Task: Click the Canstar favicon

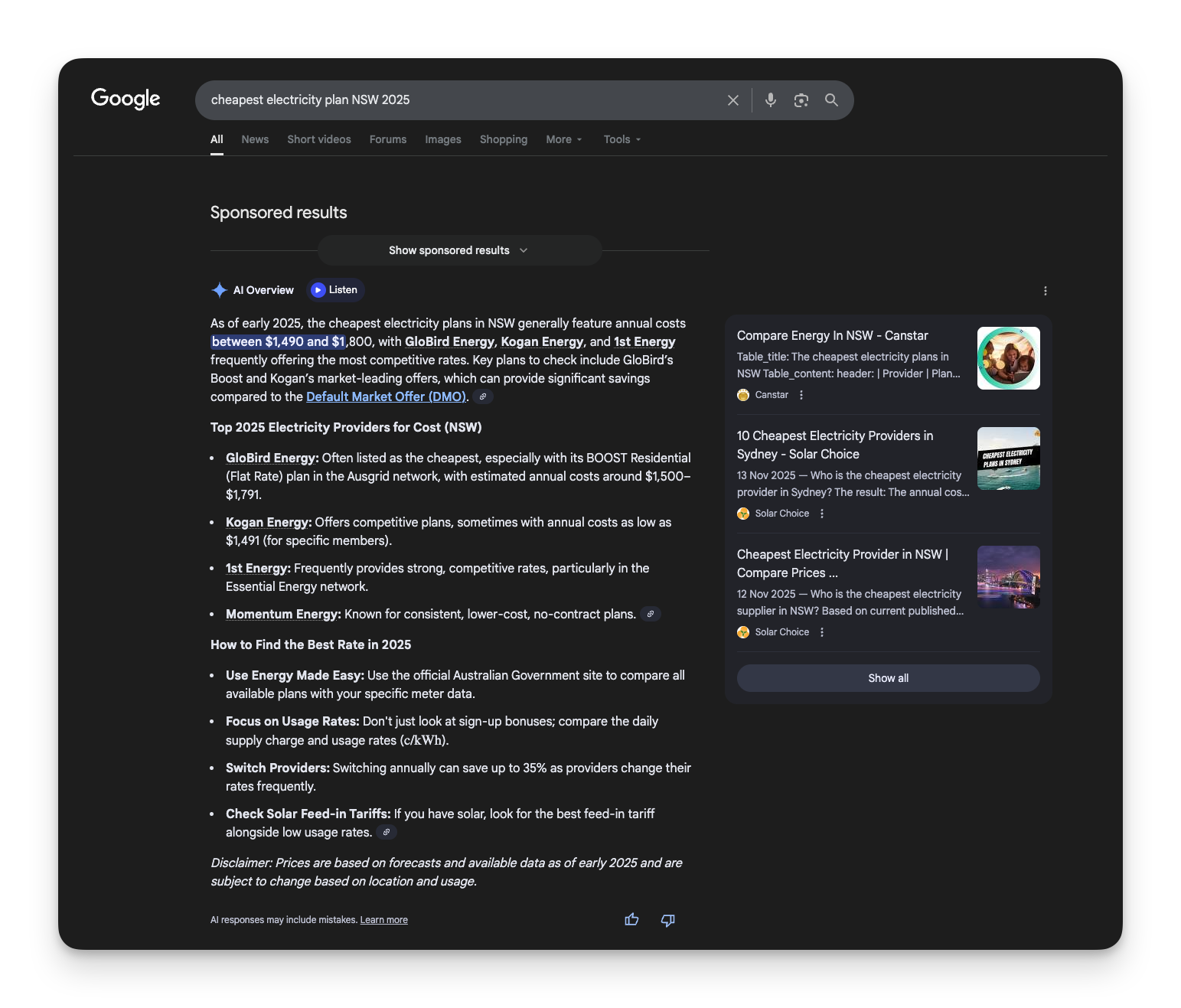Action: 743,395
